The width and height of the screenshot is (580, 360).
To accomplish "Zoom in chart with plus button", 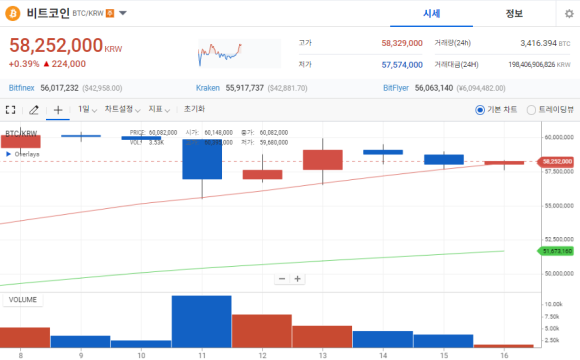I will coord(297,279).
